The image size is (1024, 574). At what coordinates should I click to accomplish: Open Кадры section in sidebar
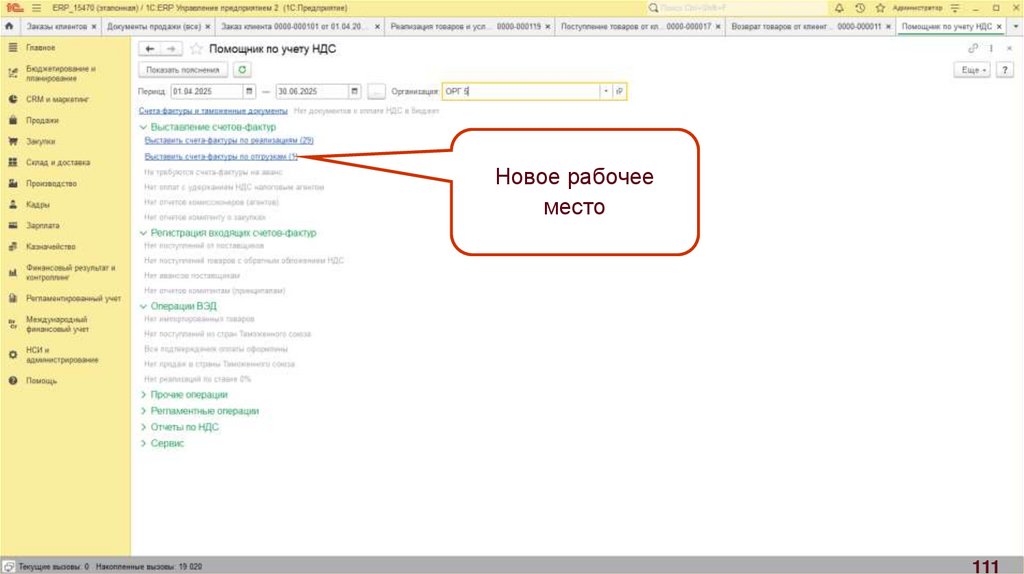click(x=37, y=204)
